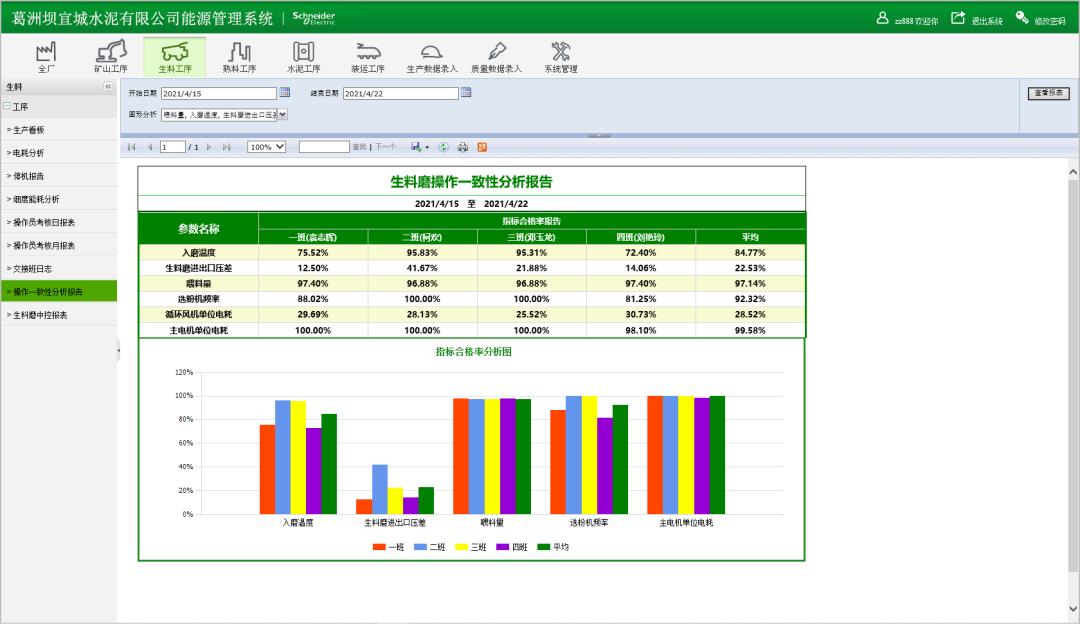Screen dimensions: 1080x624
Task: Click the report search text field
Action: (x=324, y=147)
